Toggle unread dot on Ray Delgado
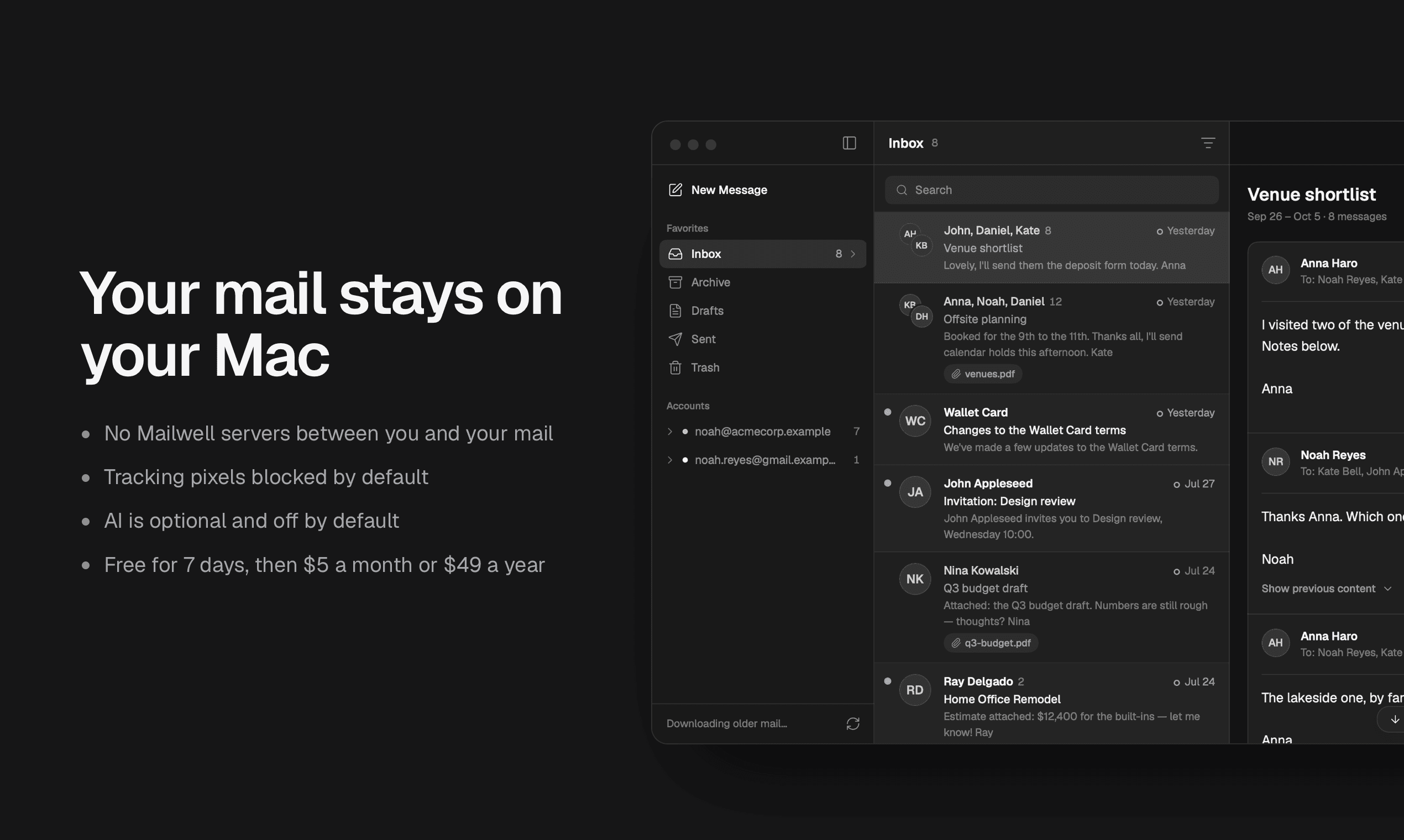The image size is (1404, 840). 887,681
